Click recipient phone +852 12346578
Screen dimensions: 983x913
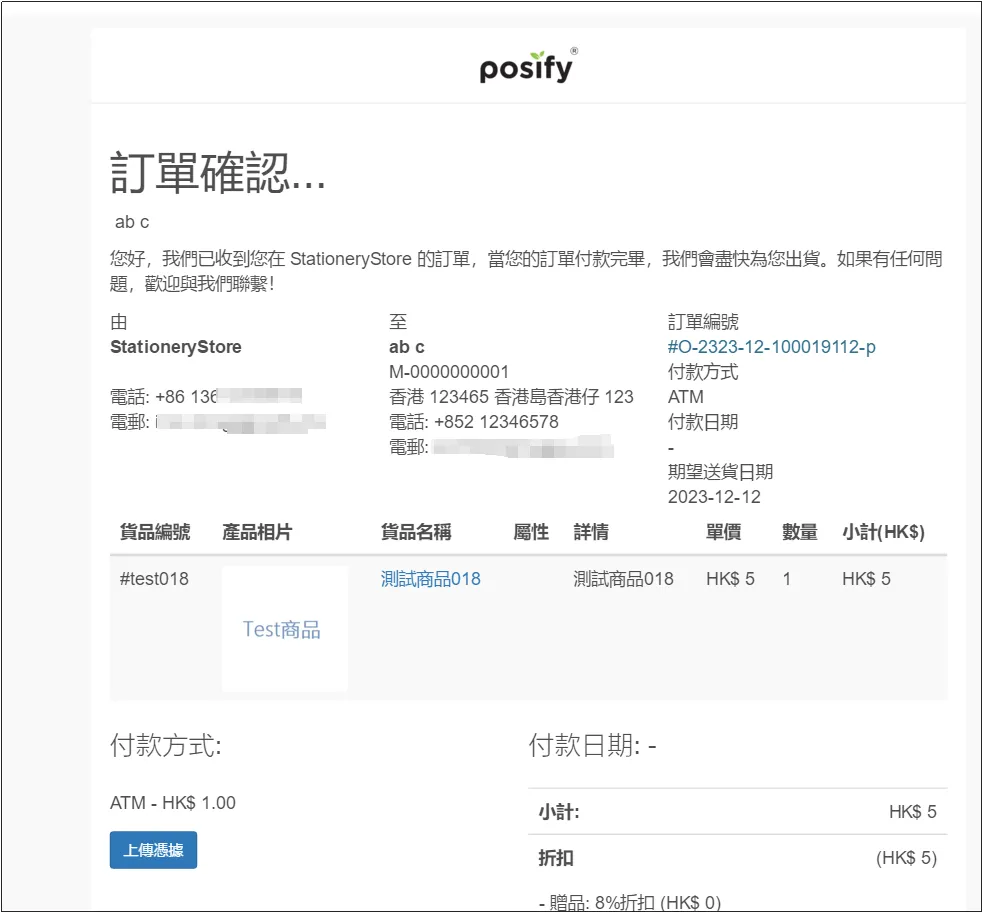point(474,421)
